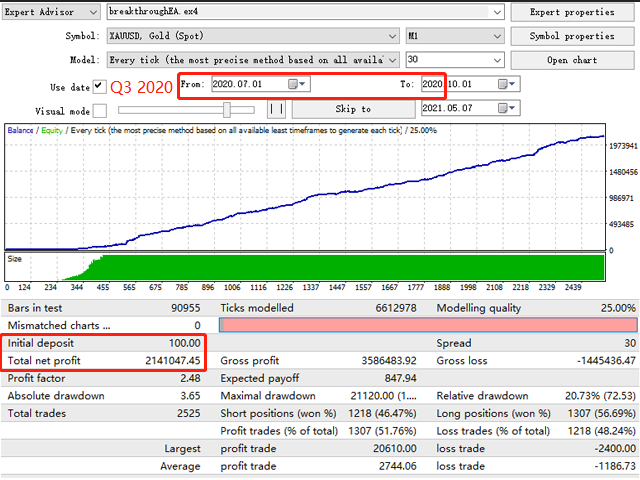The height and width of the screenshot is (480, 640).
Task: Click Absolute drawdown value 3.65
Action: 190,396
